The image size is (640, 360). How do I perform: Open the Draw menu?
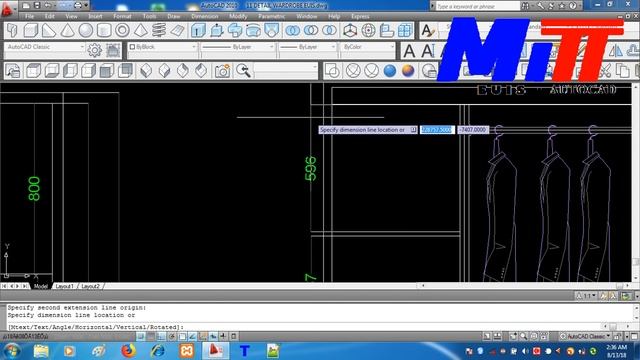pyautogui.click(x=173, y=16)
